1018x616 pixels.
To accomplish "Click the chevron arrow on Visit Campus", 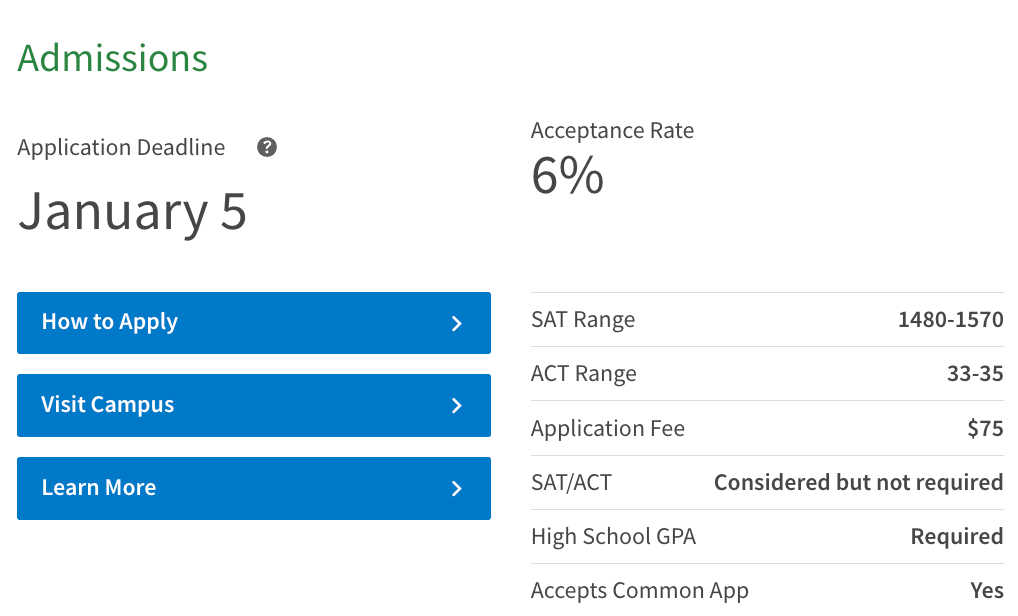I will tap(456, 406).
